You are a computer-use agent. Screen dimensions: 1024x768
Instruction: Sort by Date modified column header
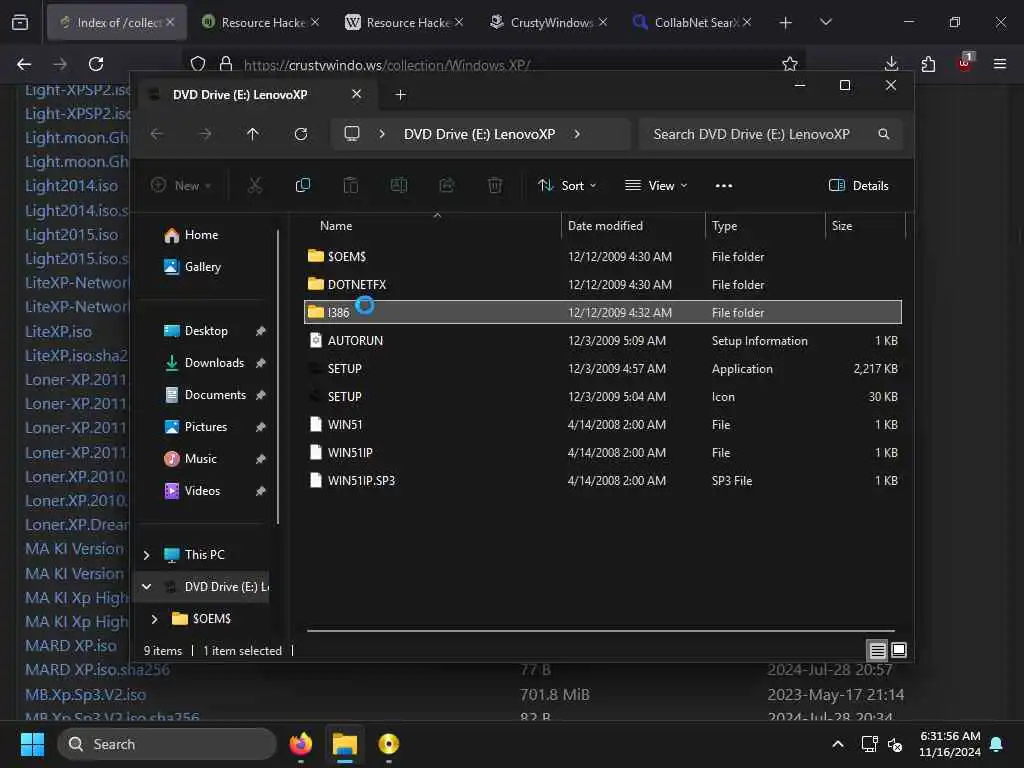pyautogui.click(x=633, y=226)
